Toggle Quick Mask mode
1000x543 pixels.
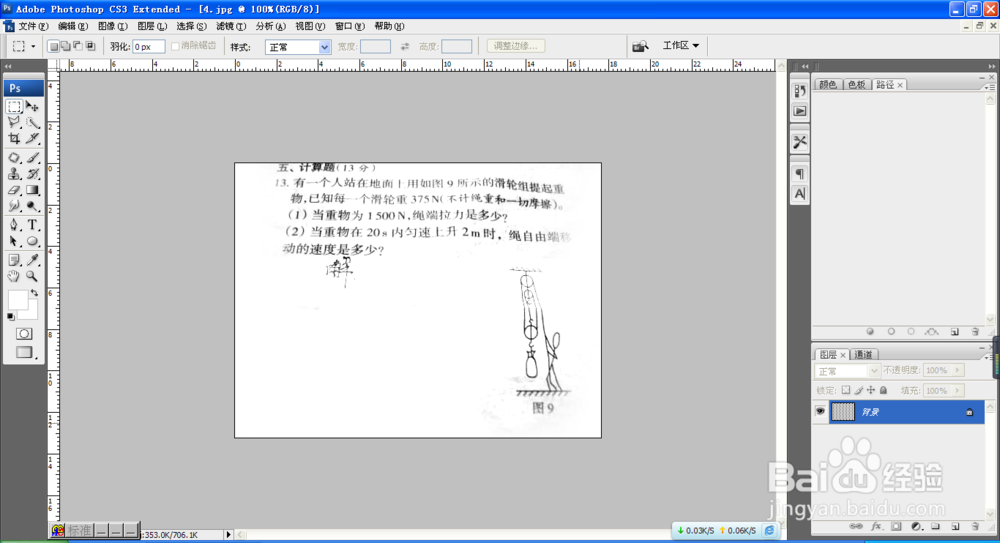tap(24, 334)
